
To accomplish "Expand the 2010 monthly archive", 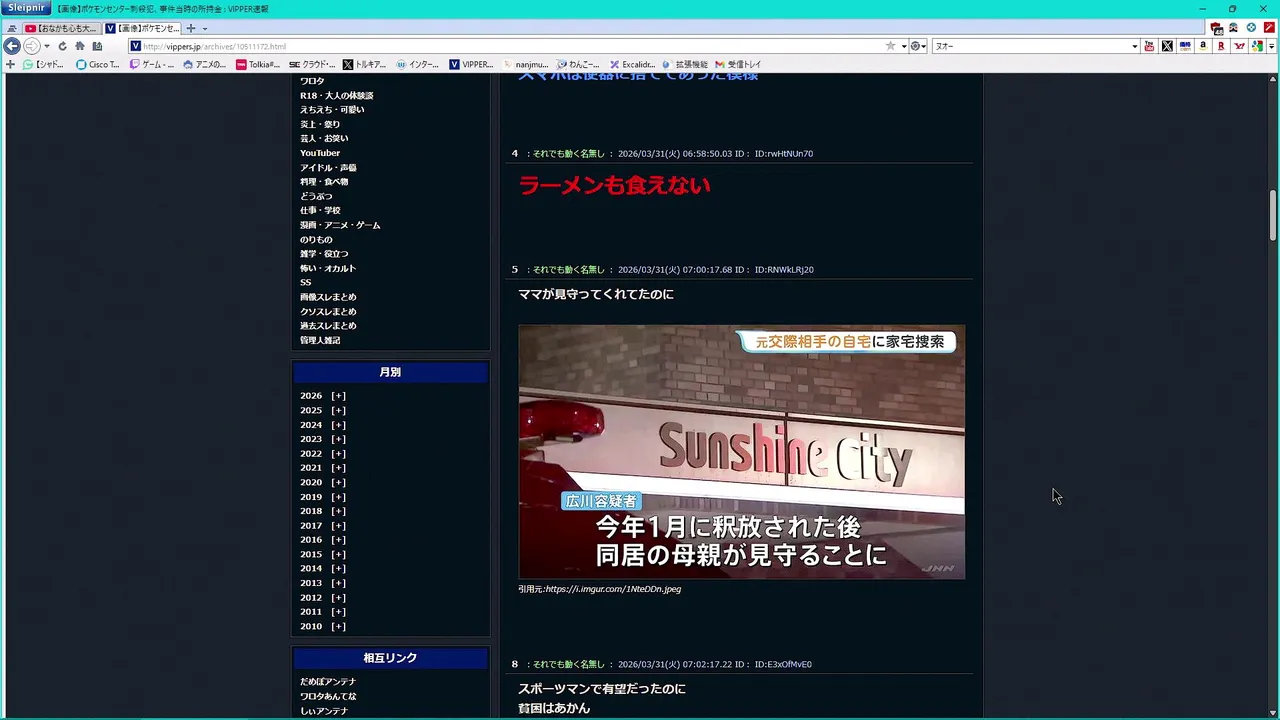I will coord(338,626).
